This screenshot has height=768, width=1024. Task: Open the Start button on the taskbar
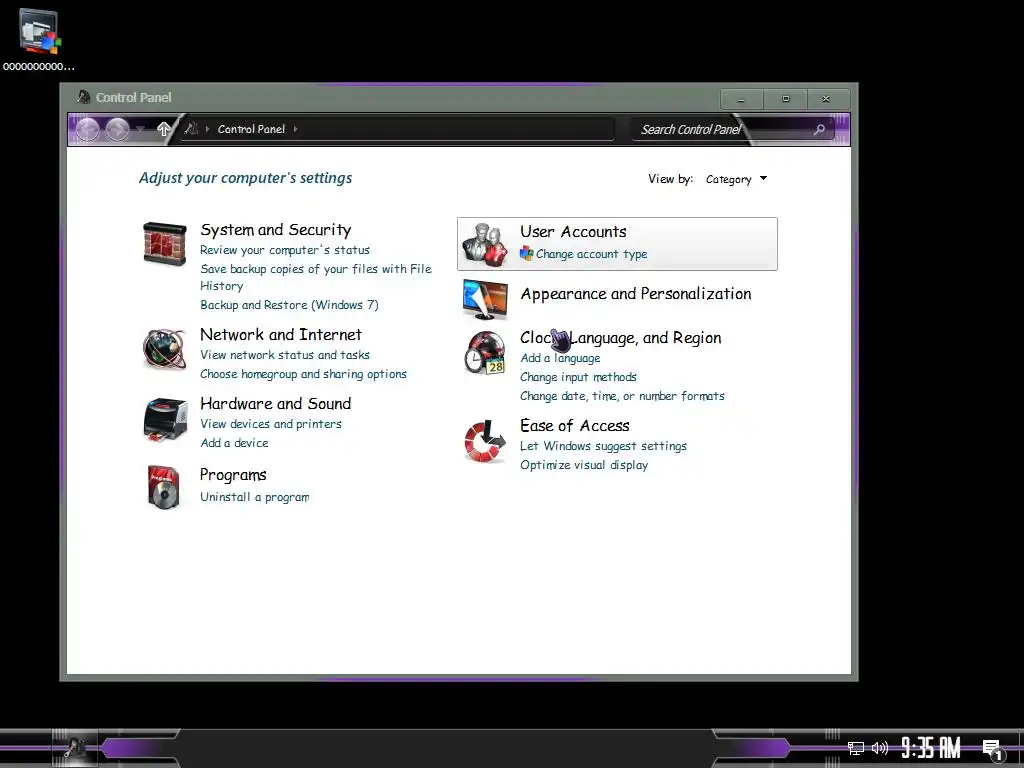[x=76, y=748]
